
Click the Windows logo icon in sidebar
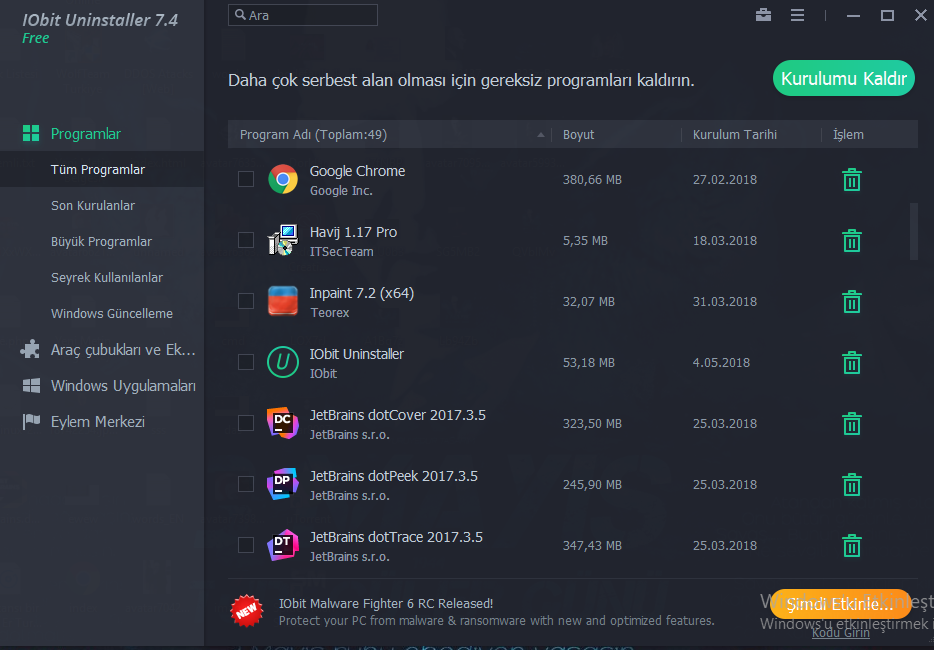pyautogui.click(x=31, y=385)
